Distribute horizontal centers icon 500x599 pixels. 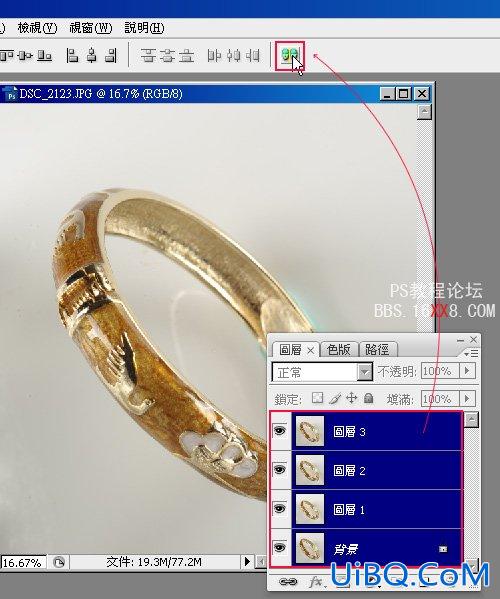tap(233, 56)
